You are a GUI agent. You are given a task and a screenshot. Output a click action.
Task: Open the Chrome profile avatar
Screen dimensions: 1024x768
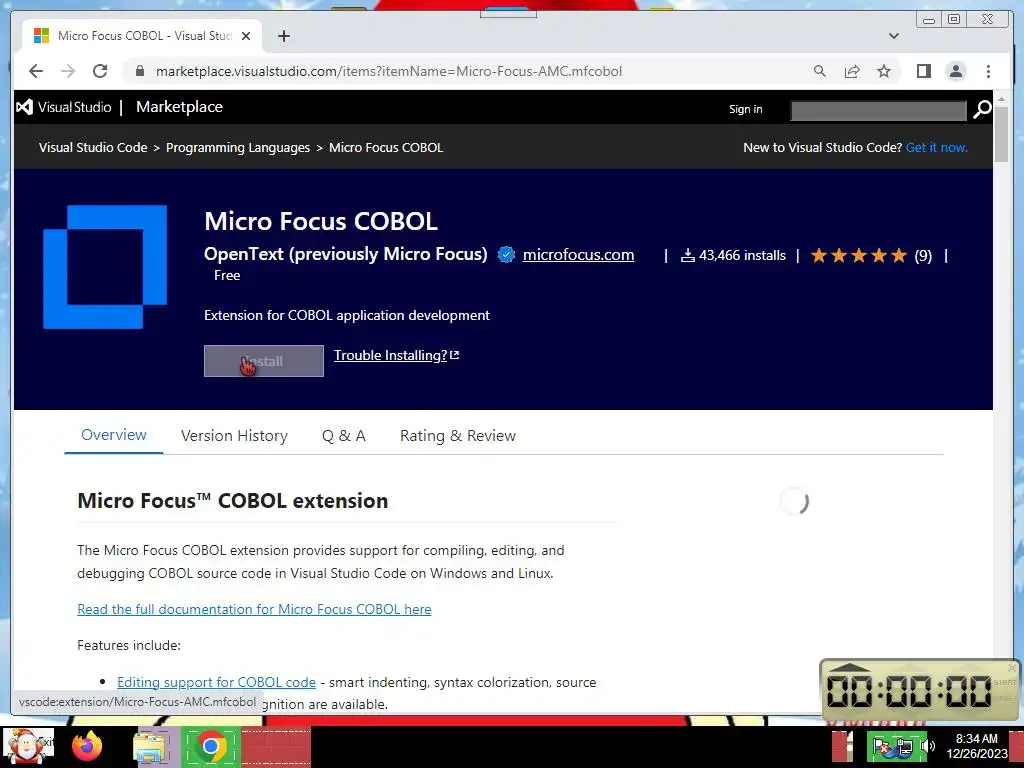[955, 71]
